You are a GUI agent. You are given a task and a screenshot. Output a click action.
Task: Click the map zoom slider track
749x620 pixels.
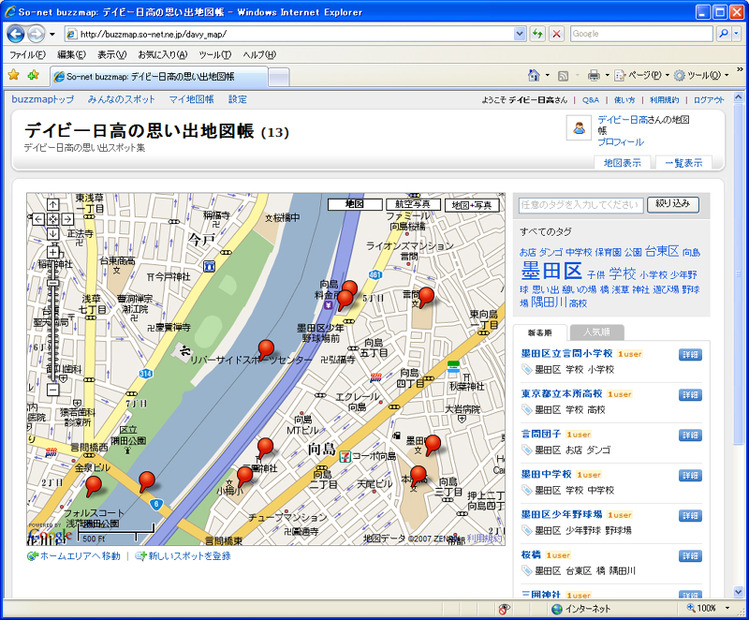click(53, 320)
